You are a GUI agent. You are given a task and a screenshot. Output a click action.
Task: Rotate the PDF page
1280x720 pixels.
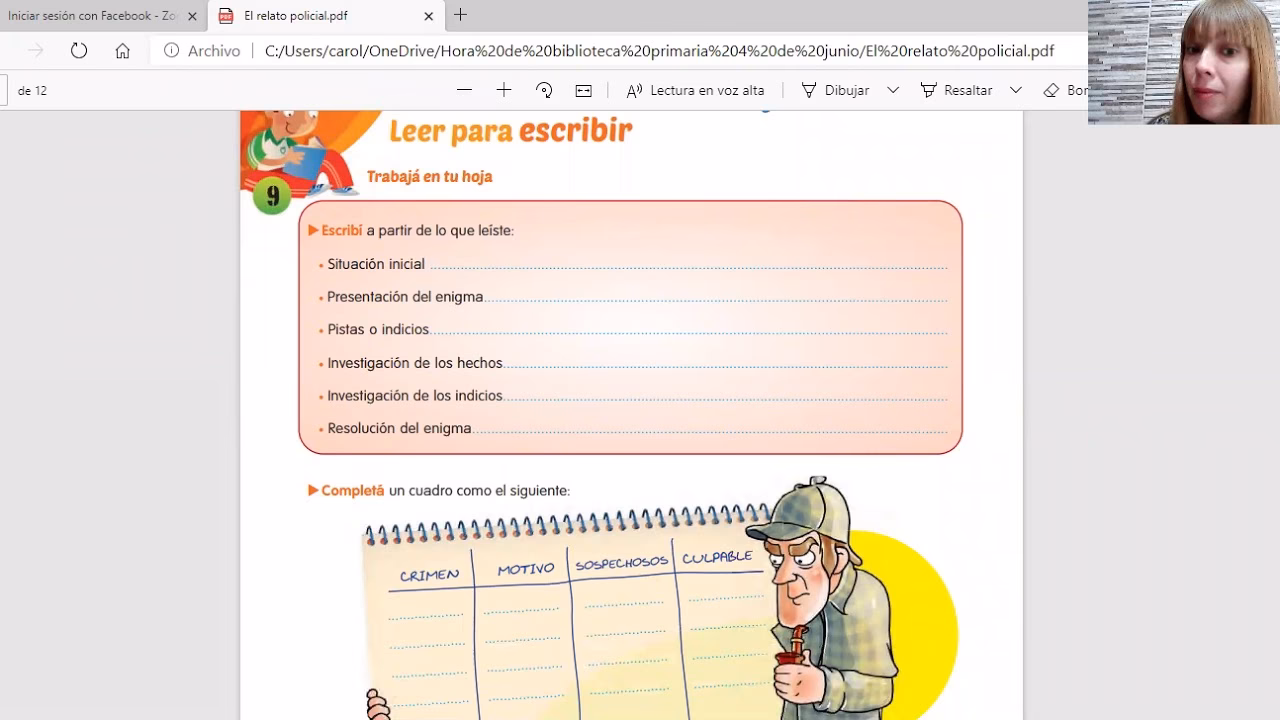[543, 90]
